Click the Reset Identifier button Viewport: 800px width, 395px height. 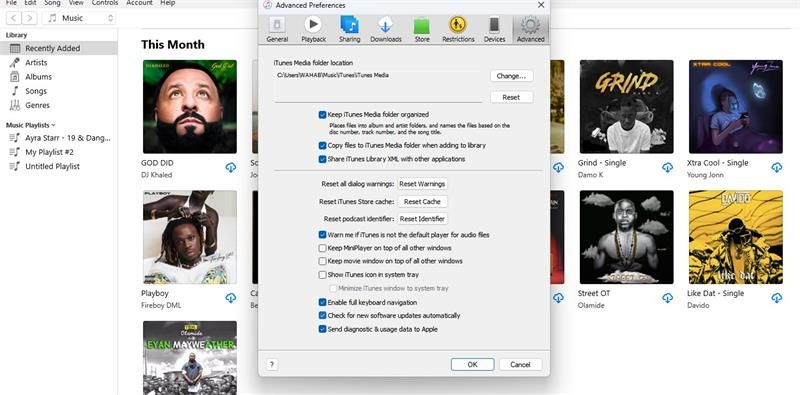coord(422,219)
